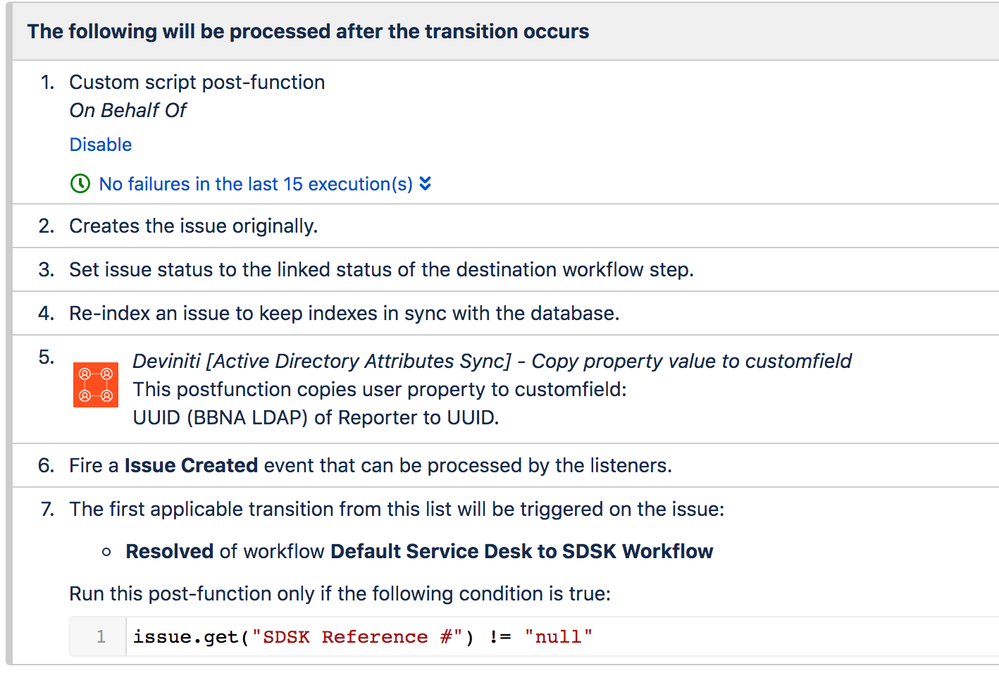
Task: Select Set issue status post-function row
Action: pos(506,269)
